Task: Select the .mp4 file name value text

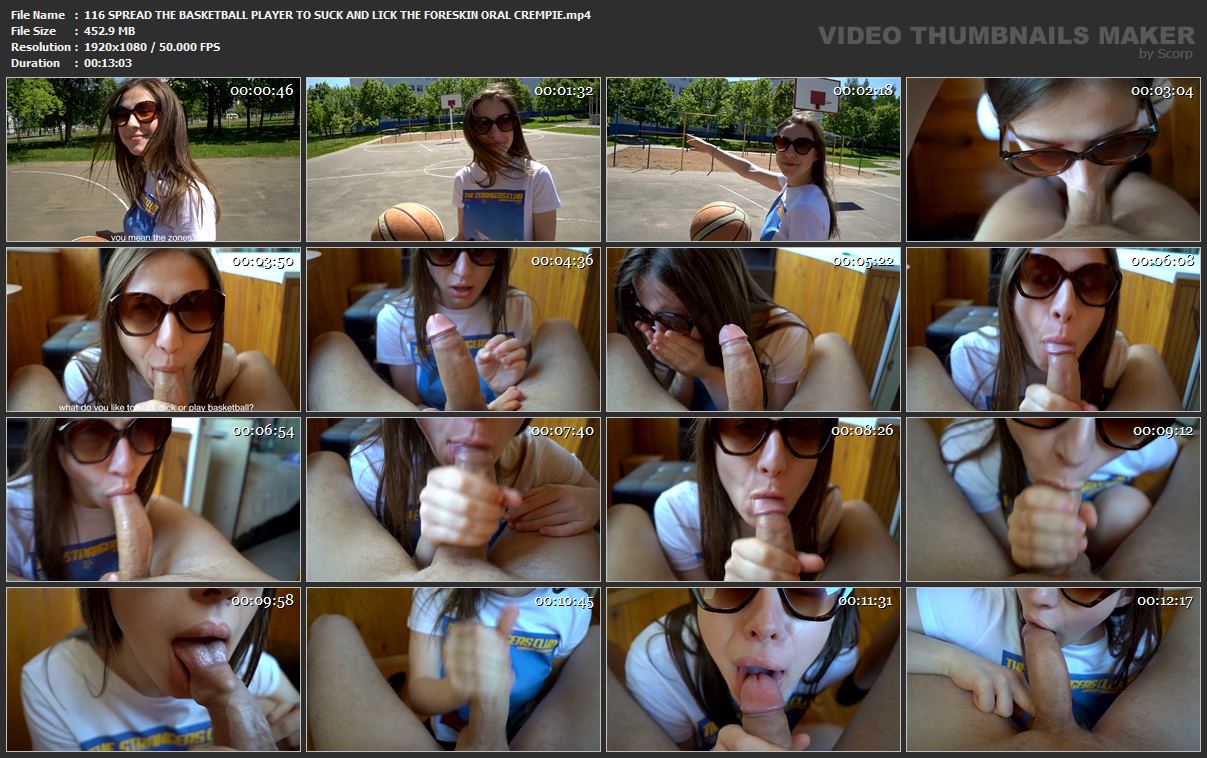Action: point(338,15)
